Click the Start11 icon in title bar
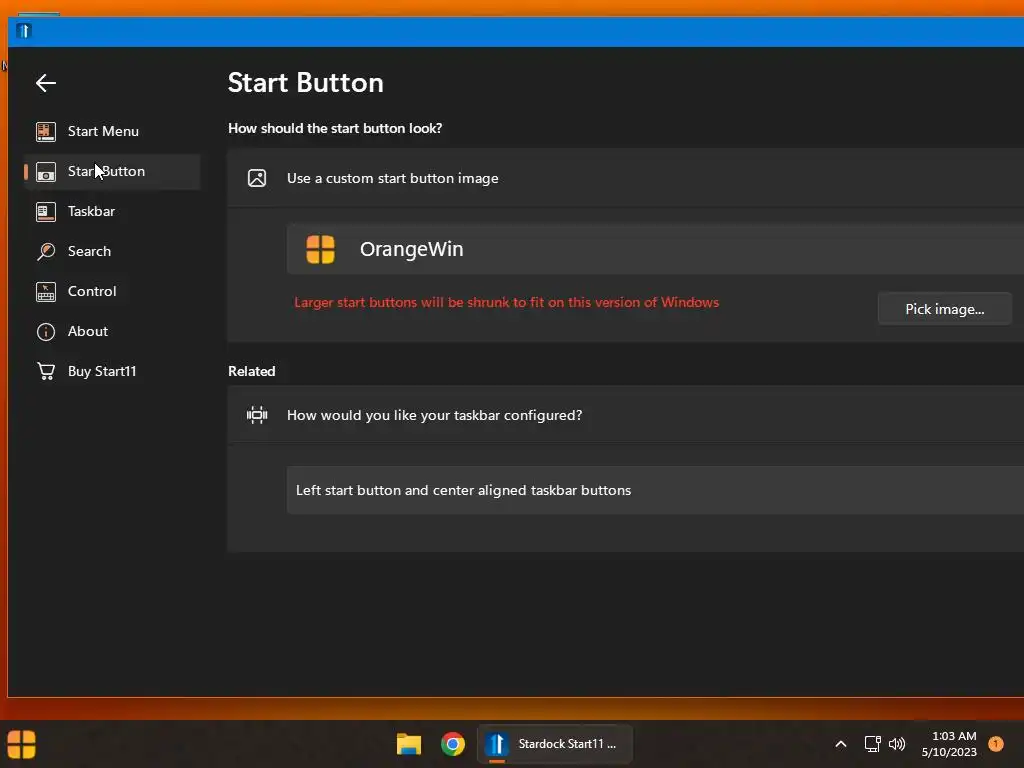1024x768 pixels. click(24, 31)
